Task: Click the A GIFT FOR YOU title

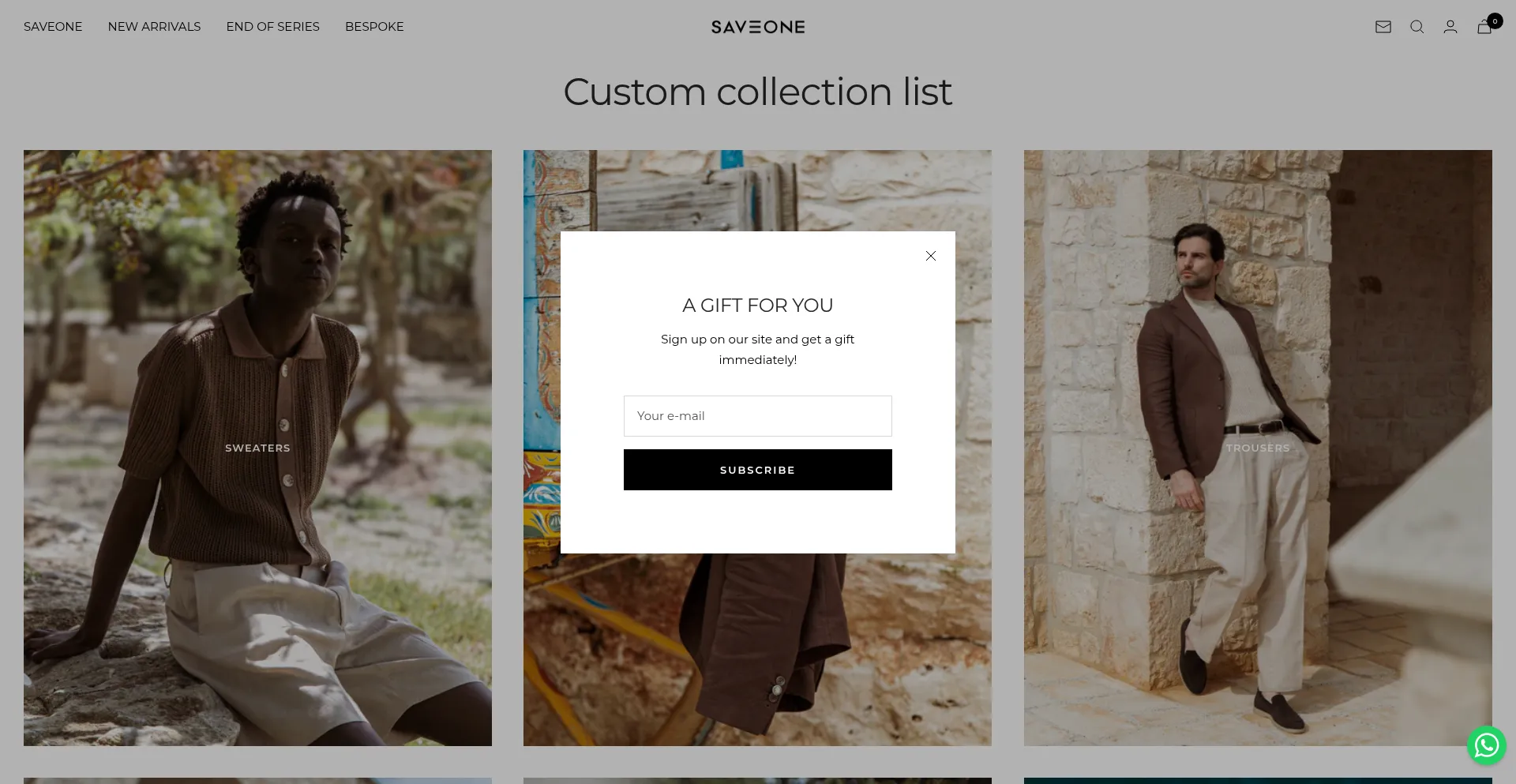Action: pyautogui.click(x=758, y=306)
